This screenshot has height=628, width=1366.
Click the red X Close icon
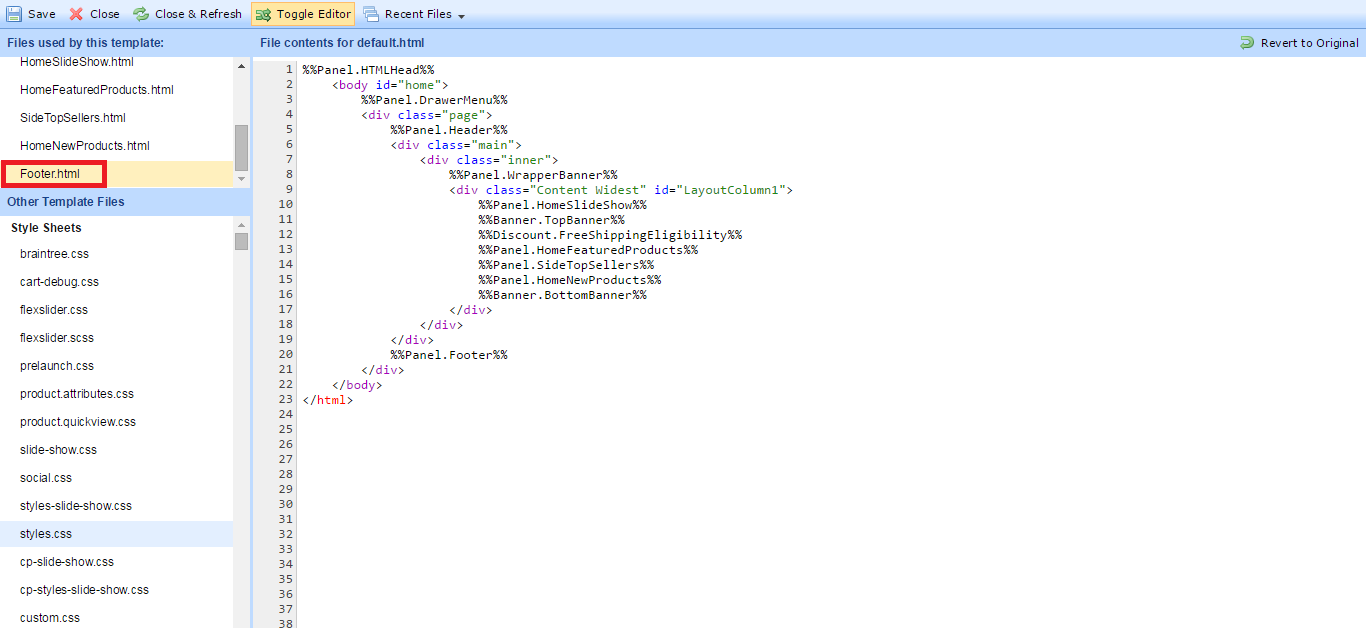point(76,14)
